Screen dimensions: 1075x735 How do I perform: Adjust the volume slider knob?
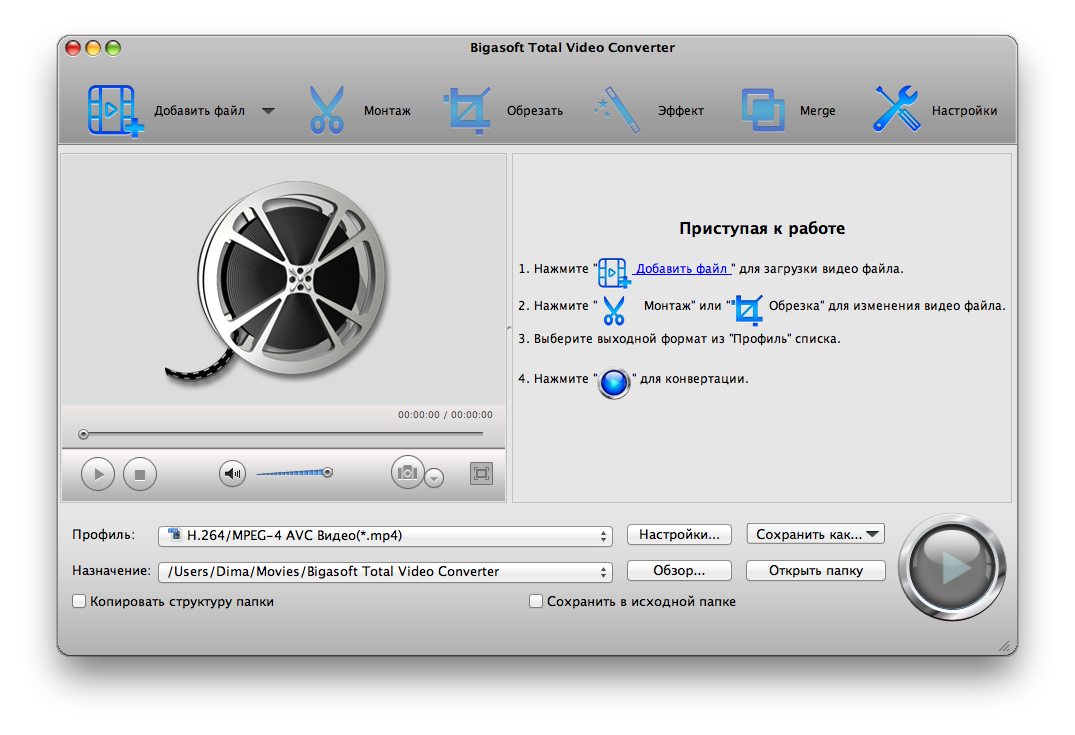328,472
